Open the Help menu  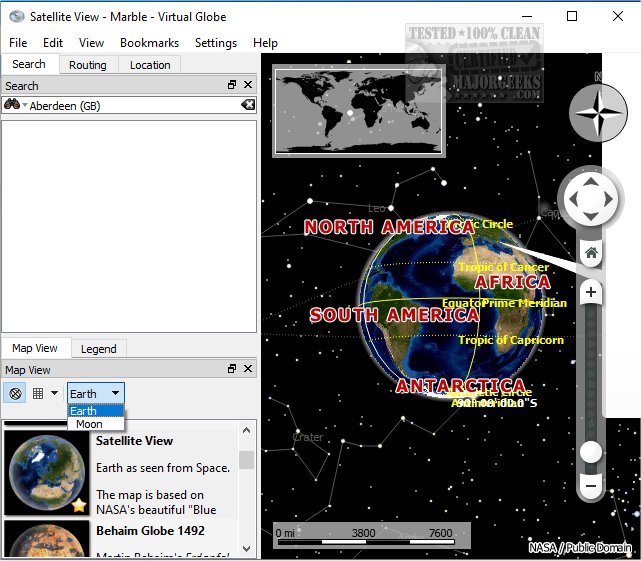(x=265, y=43)
